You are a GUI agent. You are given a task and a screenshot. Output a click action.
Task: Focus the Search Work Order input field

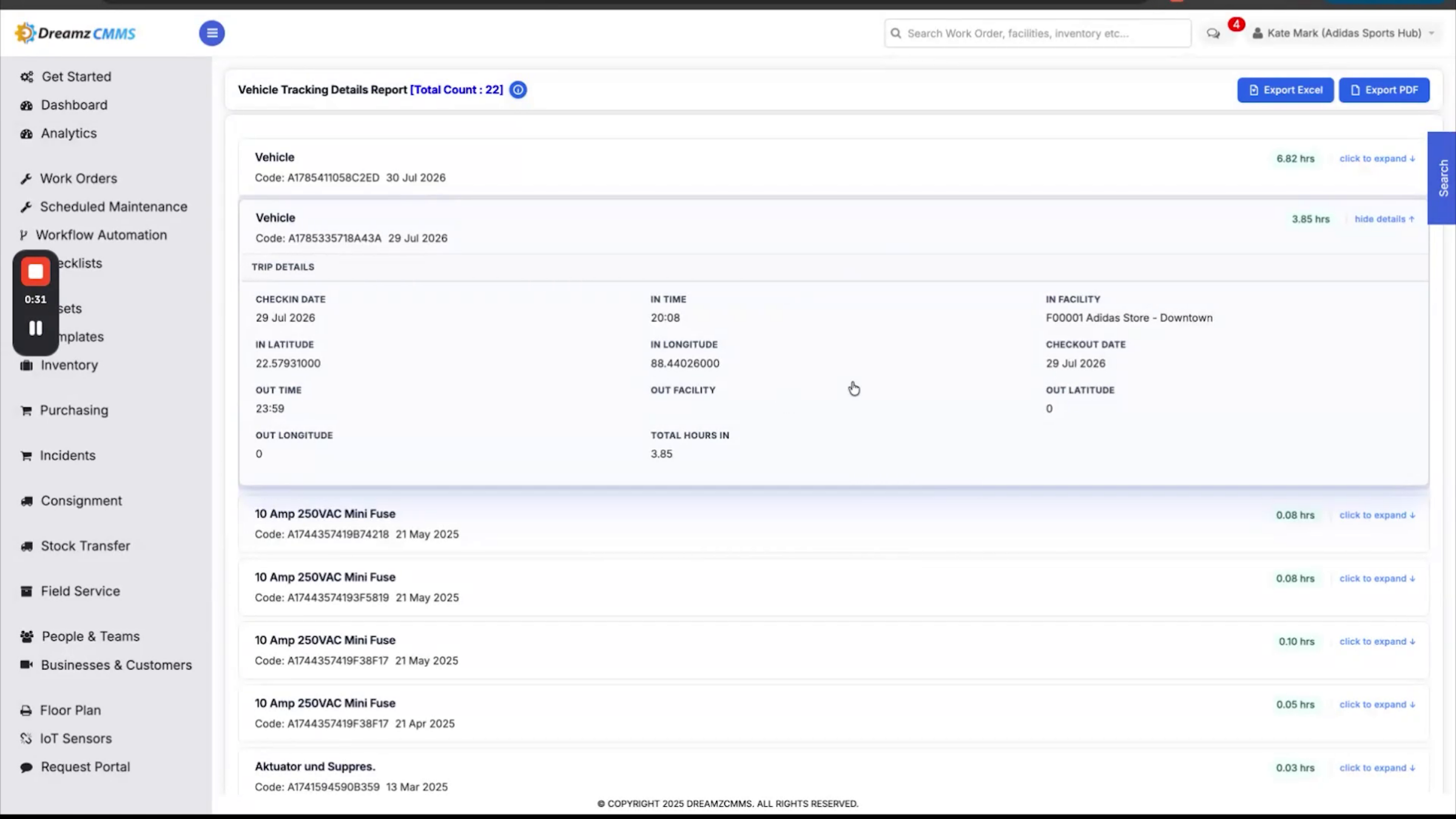1037,33
